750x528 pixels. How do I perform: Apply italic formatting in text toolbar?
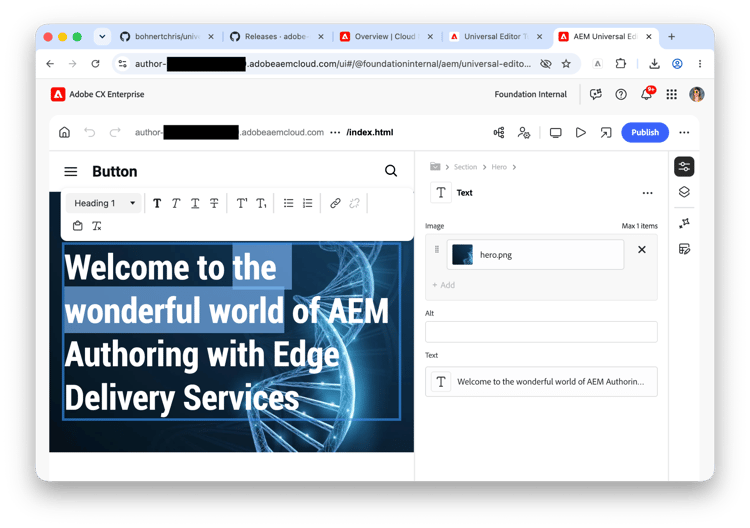pyautogui.click(x=176, y=203)
